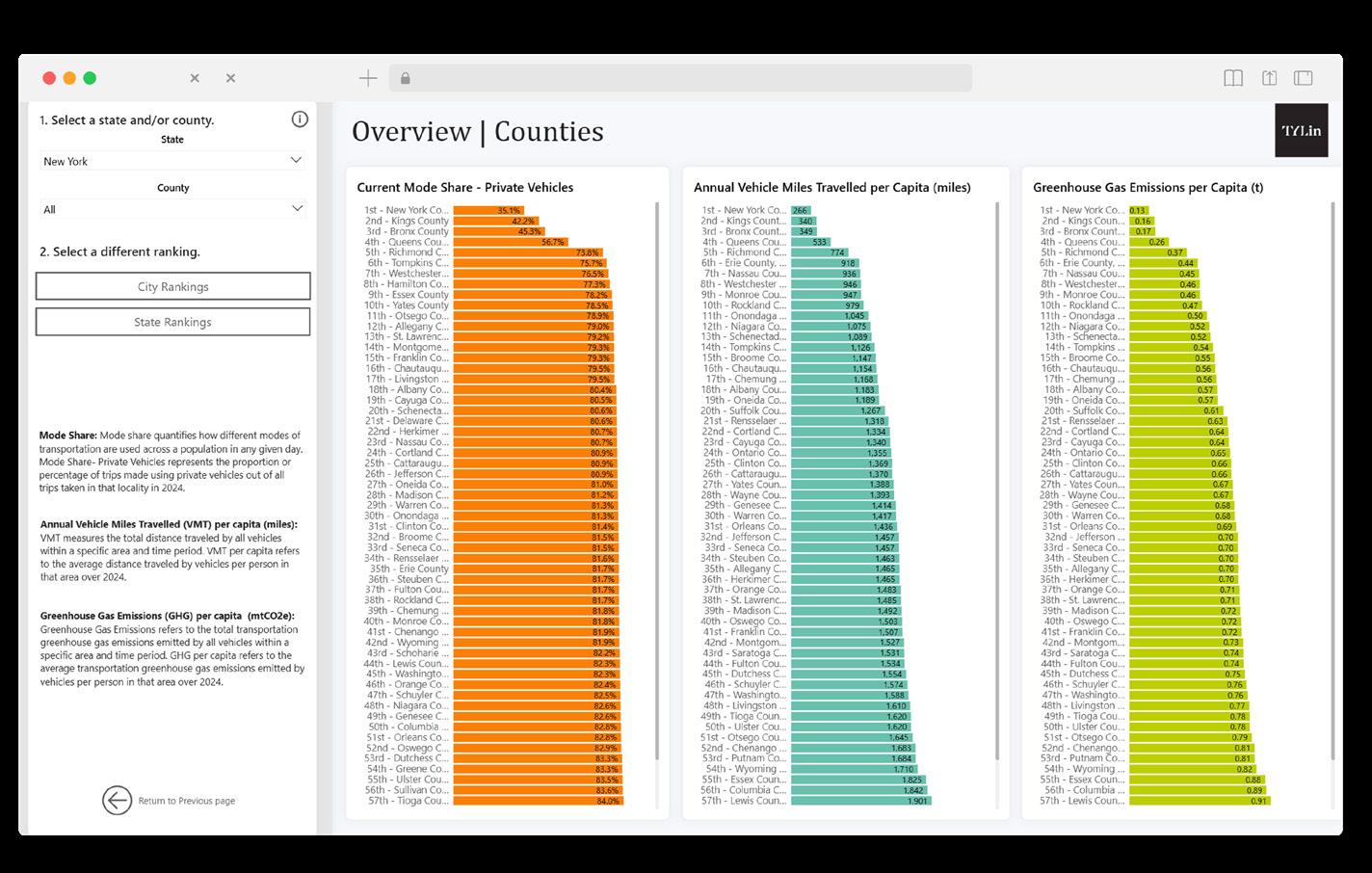This screenshot has height=873, width=1372.
Task: Close the second browser tab
Action: [230, 78]
